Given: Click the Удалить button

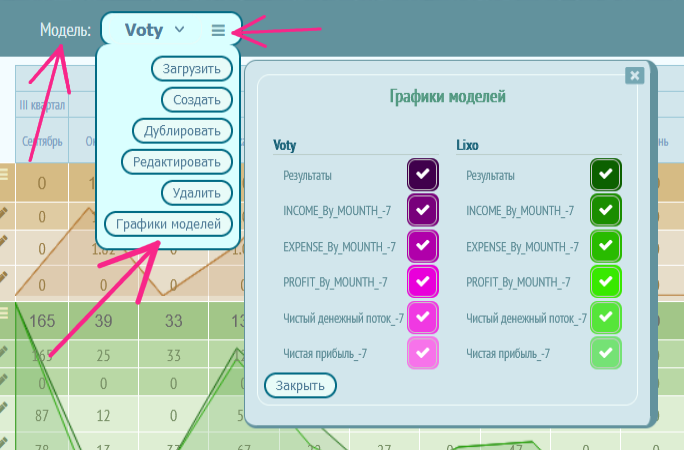Looking at the screenshot, I should pos(197,191).
